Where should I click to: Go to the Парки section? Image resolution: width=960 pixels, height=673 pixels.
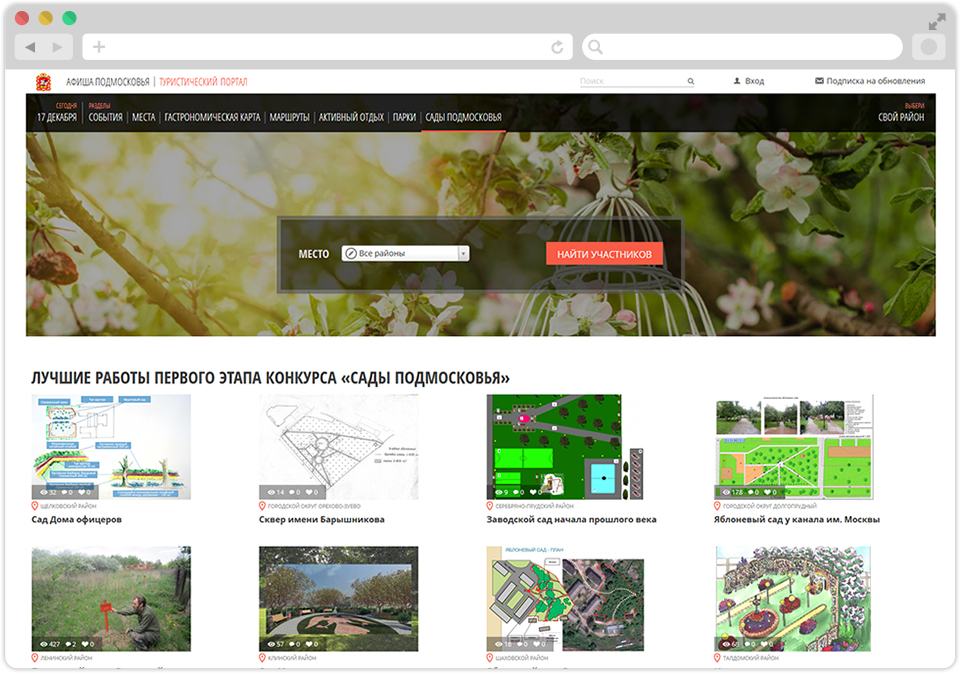404,117
